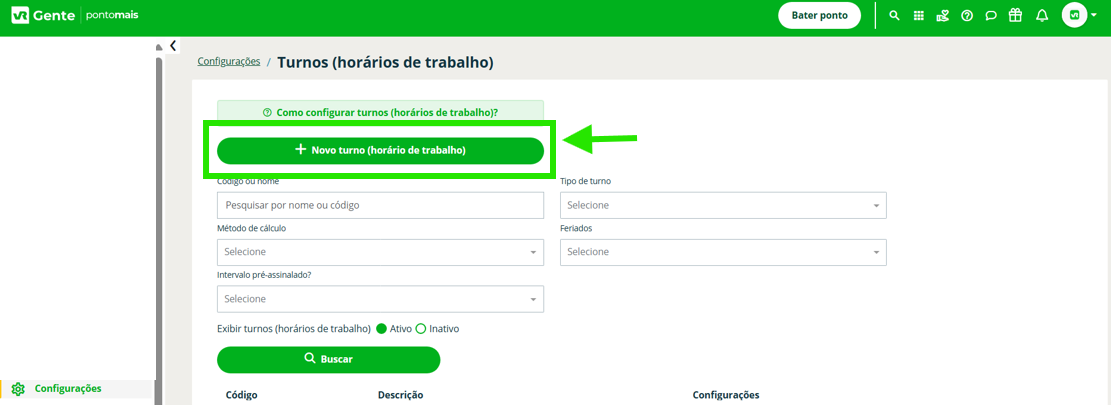Open the apps grid icon

tap(918, 16)
